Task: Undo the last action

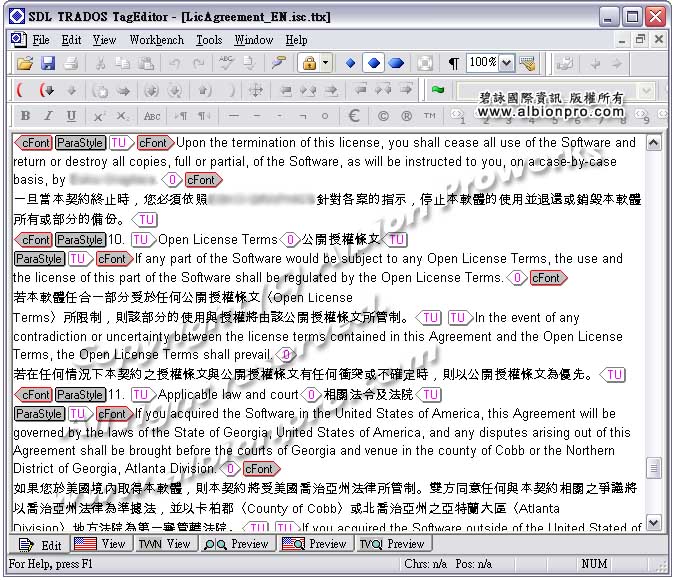Action: [175, 63]
